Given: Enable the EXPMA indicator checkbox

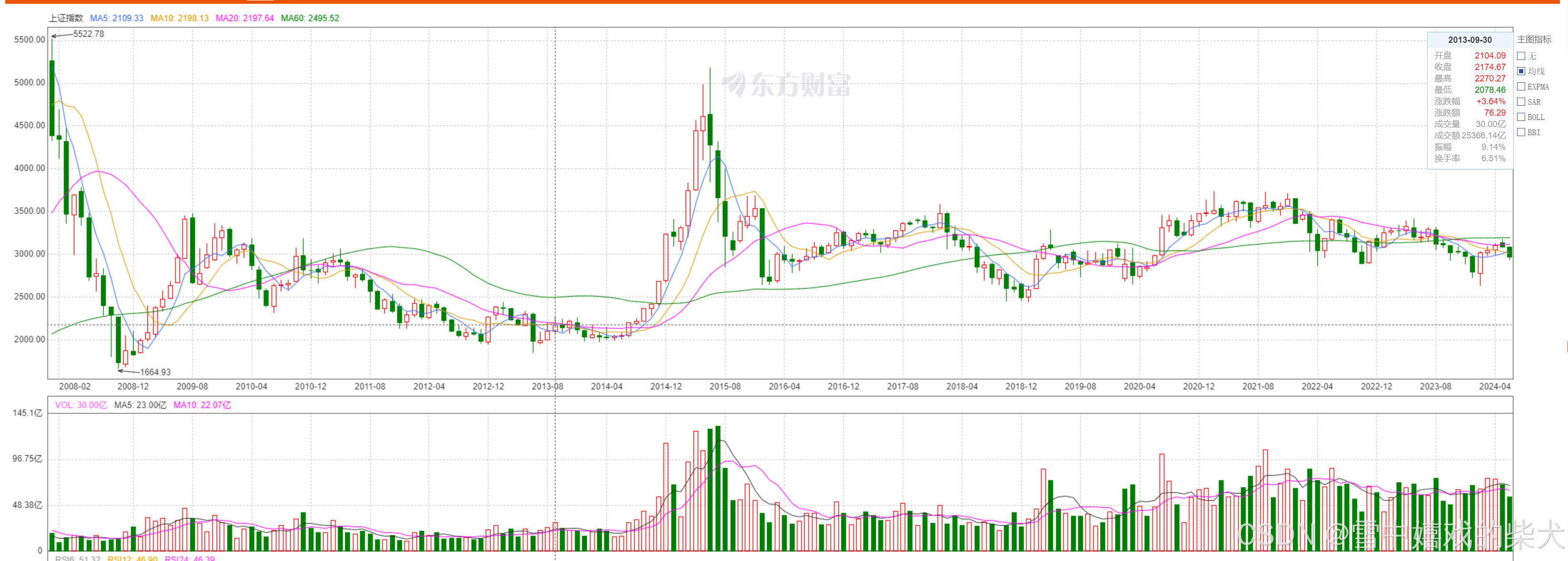Looking at the screenshot, I should pos(1521,87).
